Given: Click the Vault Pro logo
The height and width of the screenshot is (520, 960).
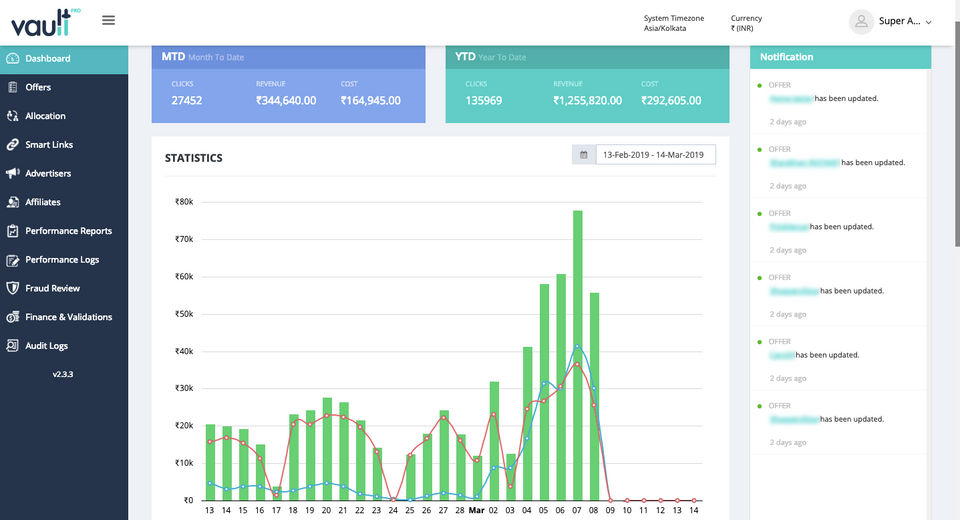Looking at the screenshot, I should tap(40, 22).
